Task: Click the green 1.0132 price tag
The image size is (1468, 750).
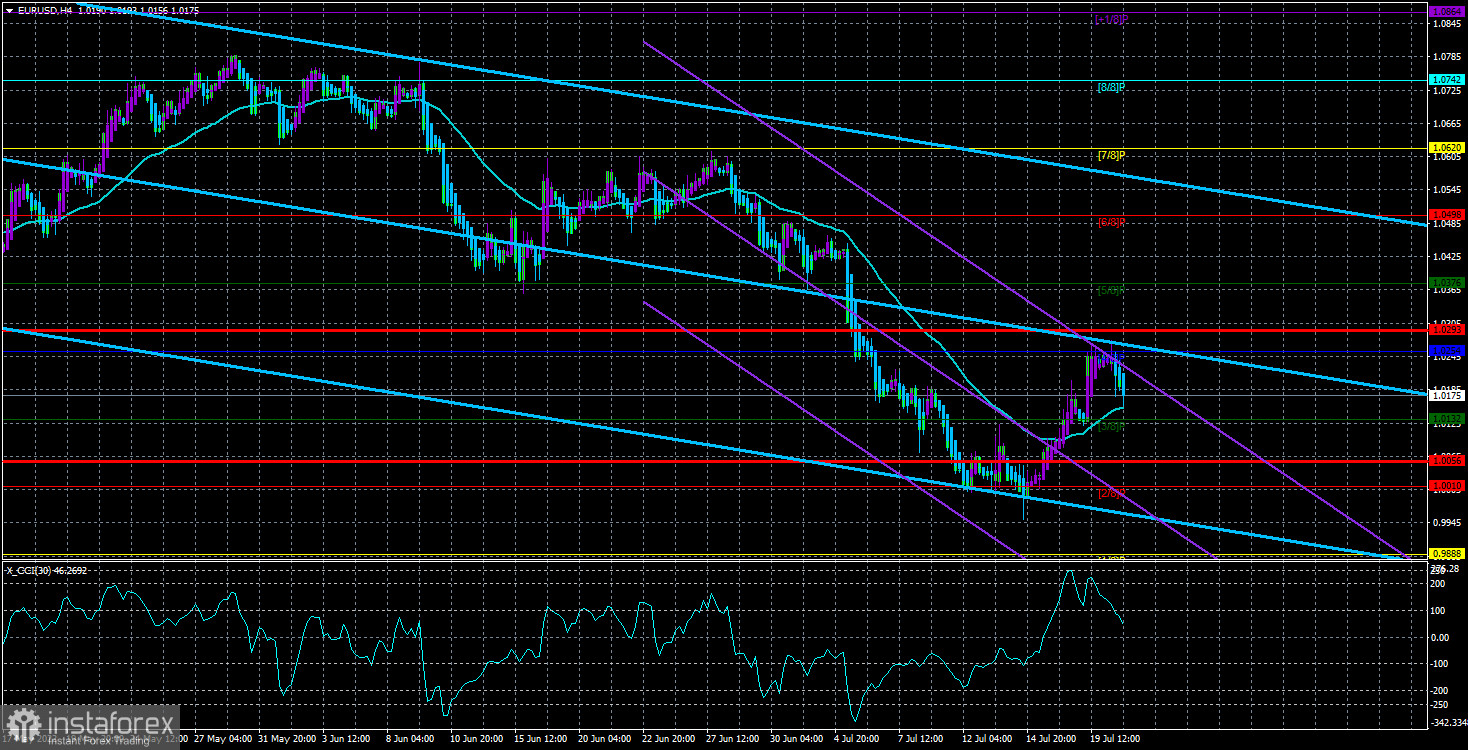Action: (x=1447, y=418)
